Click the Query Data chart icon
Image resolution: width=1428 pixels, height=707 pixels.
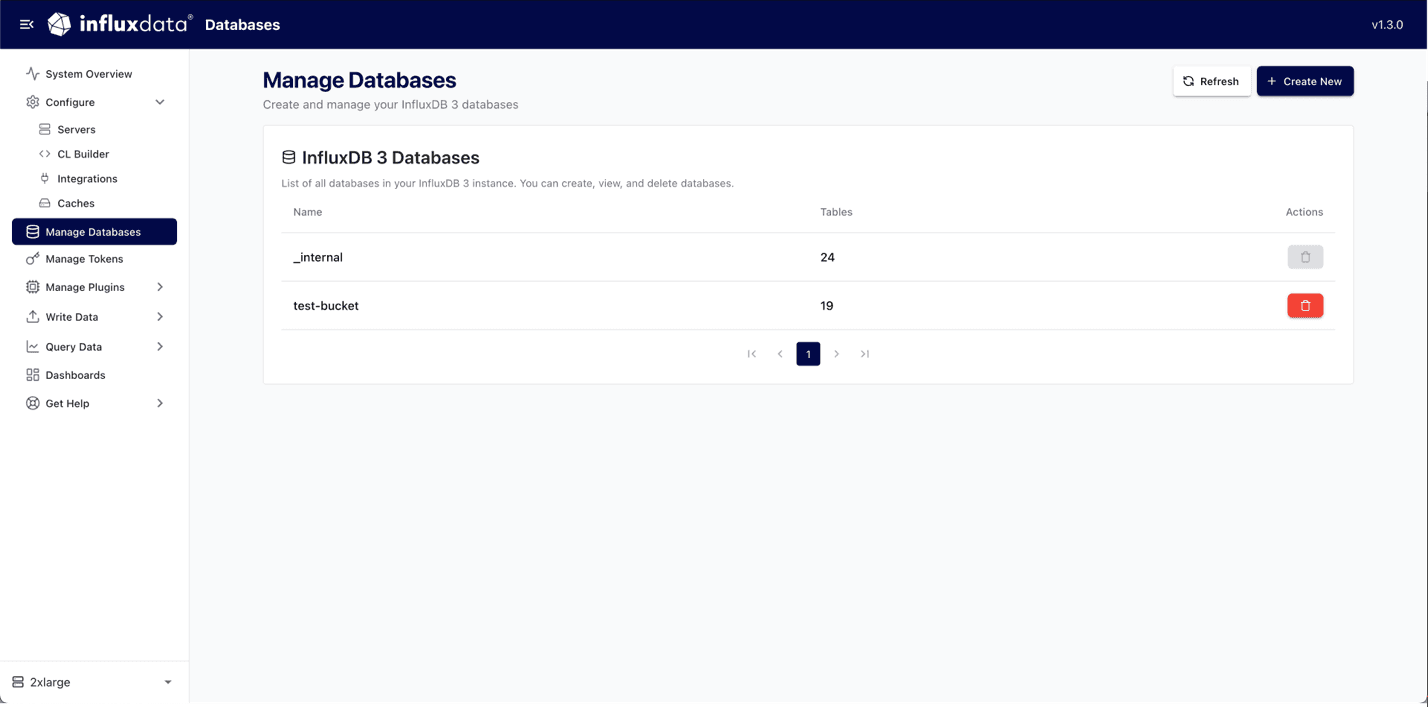(33, 347)
